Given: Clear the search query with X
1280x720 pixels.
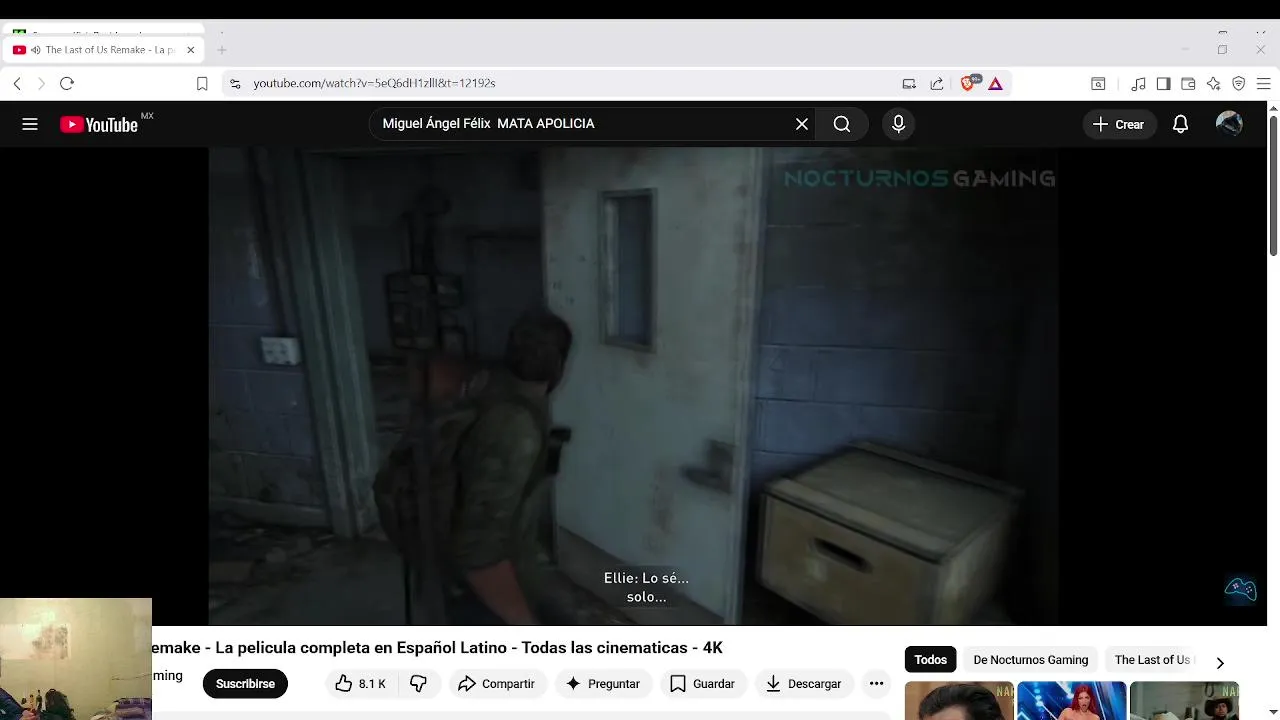Looking at the screenshot, I should tap(802, 124).
